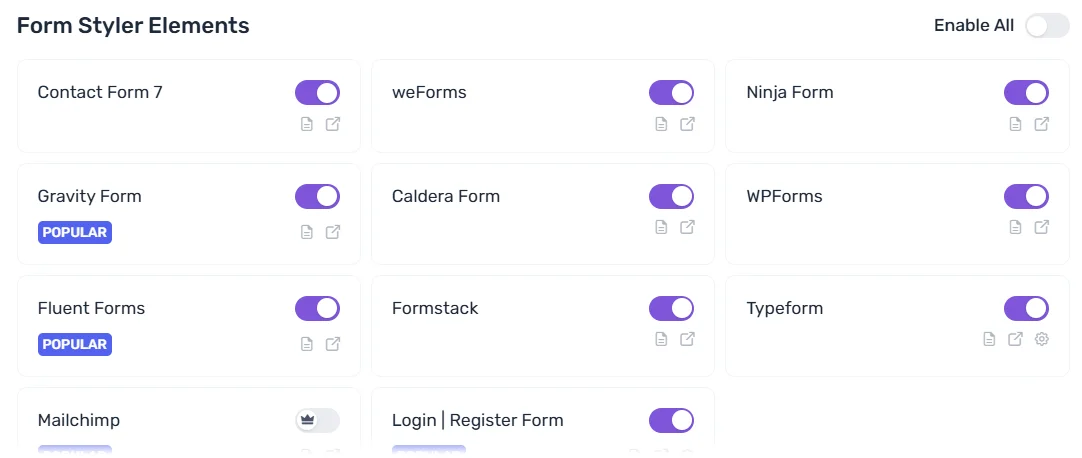Click weForms documentation icon

(x=661, y=125)
